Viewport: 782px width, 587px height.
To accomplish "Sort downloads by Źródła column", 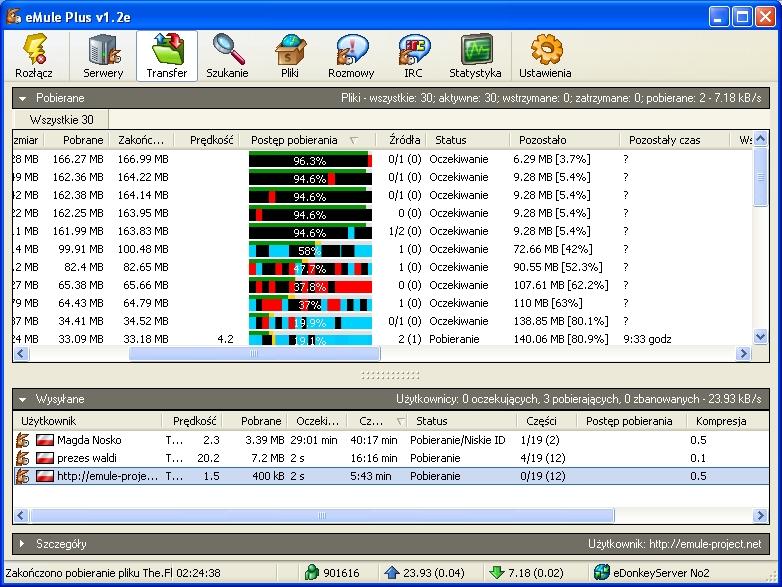I will (x=401, y=140).
